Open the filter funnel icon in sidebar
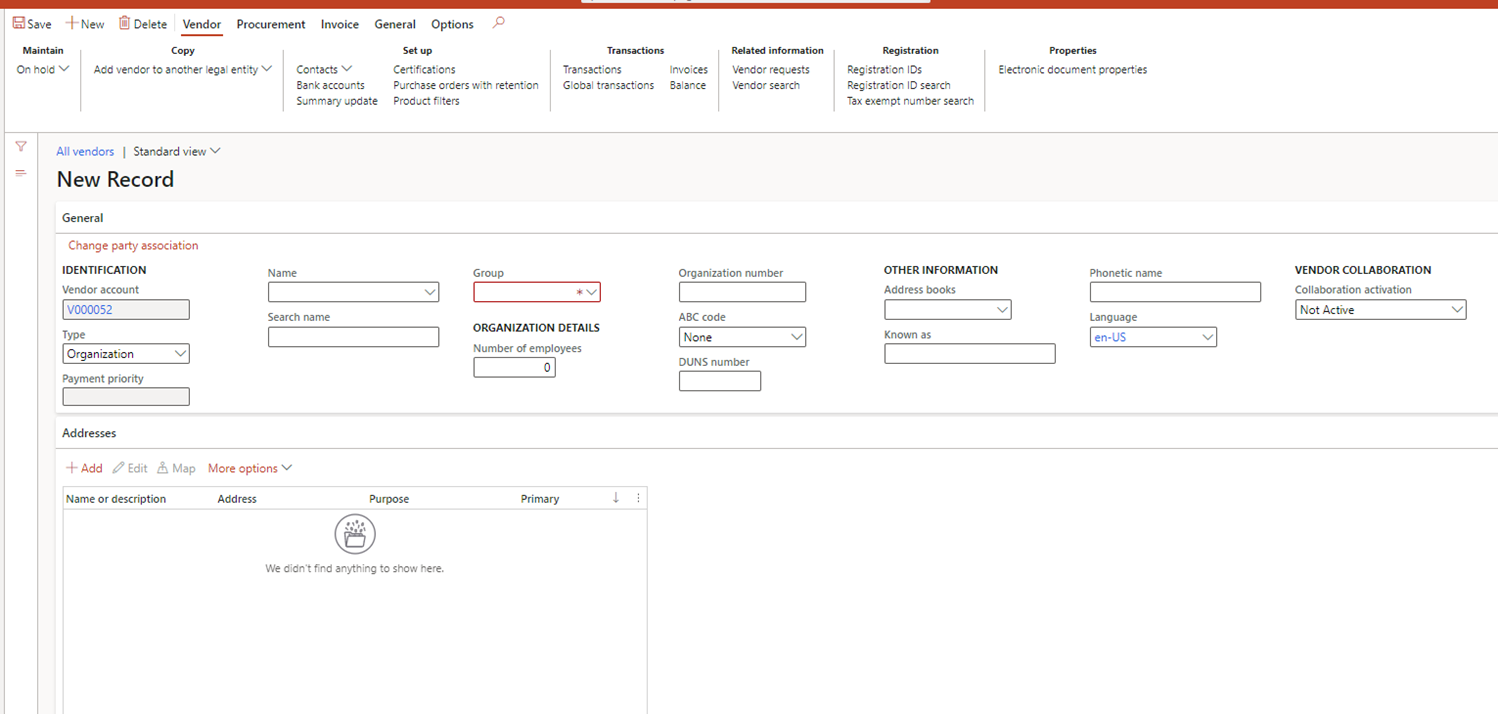 (21, 147)
